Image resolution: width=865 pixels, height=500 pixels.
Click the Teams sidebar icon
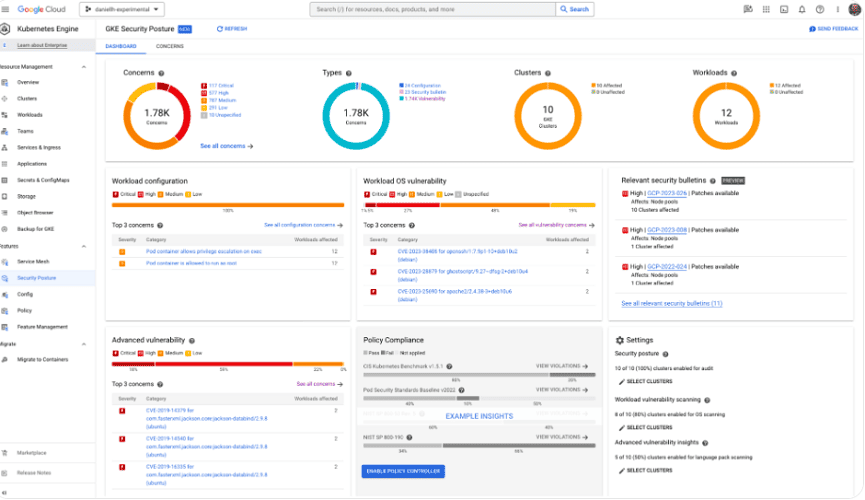tap(4, 131)
